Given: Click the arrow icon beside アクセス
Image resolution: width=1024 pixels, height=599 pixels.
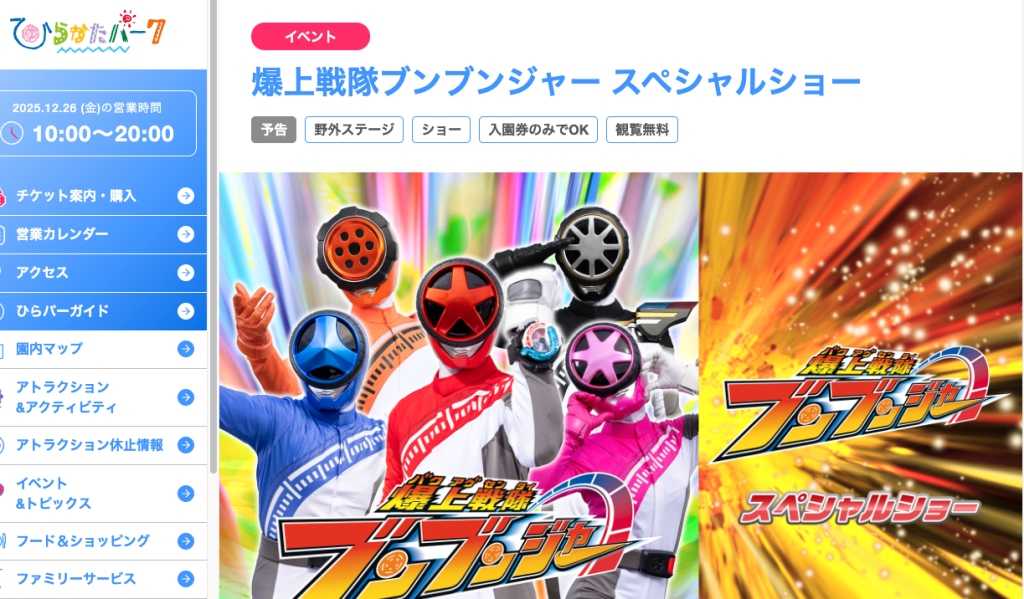Looking at the screenshot, I should [x=185, y=272].
